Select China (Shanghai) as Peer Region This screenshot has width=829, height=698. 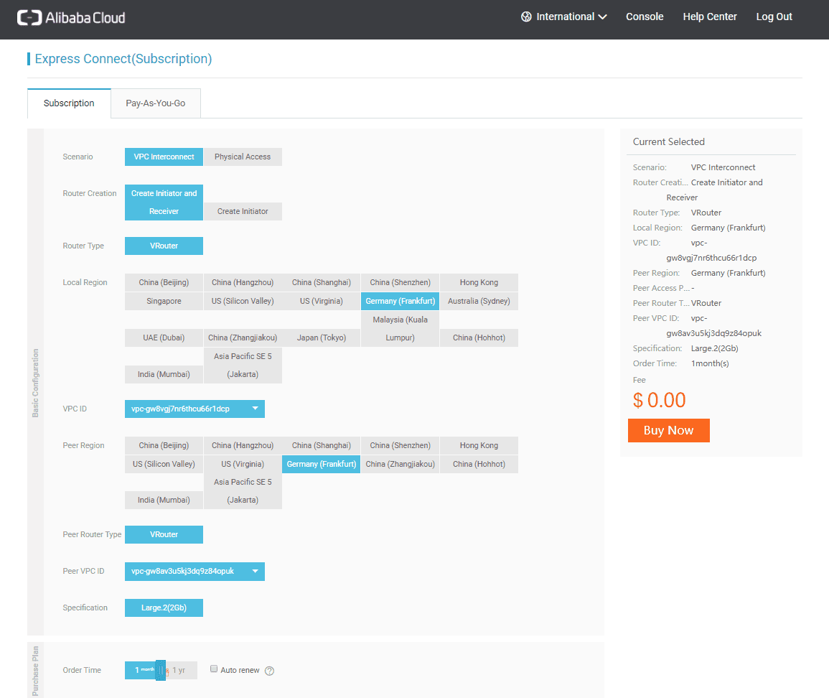pos(321,446)
